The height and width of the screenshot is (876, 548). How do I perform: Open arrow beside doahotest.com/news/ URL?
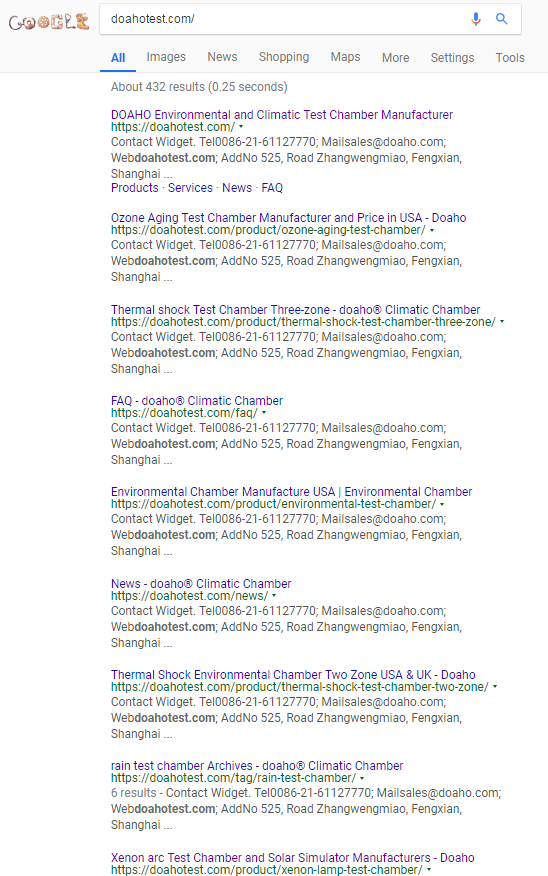coord(274,596)
